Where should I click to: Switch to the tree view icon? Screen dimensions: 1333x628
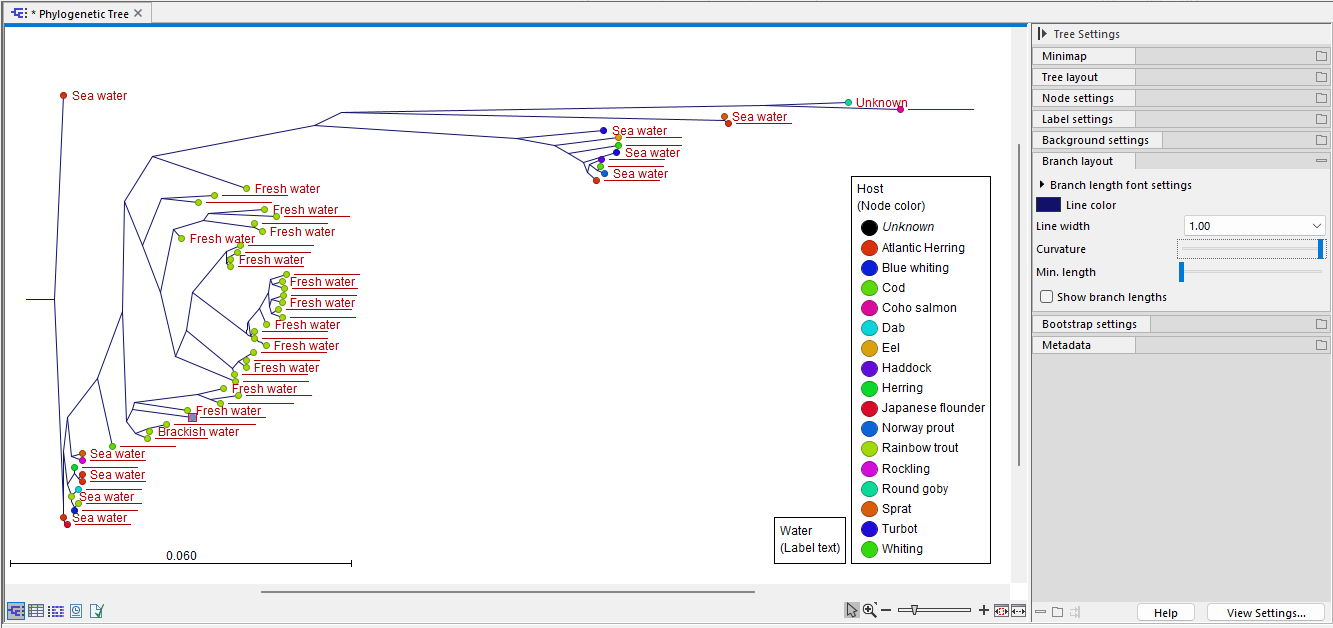(x=16, y=610)
